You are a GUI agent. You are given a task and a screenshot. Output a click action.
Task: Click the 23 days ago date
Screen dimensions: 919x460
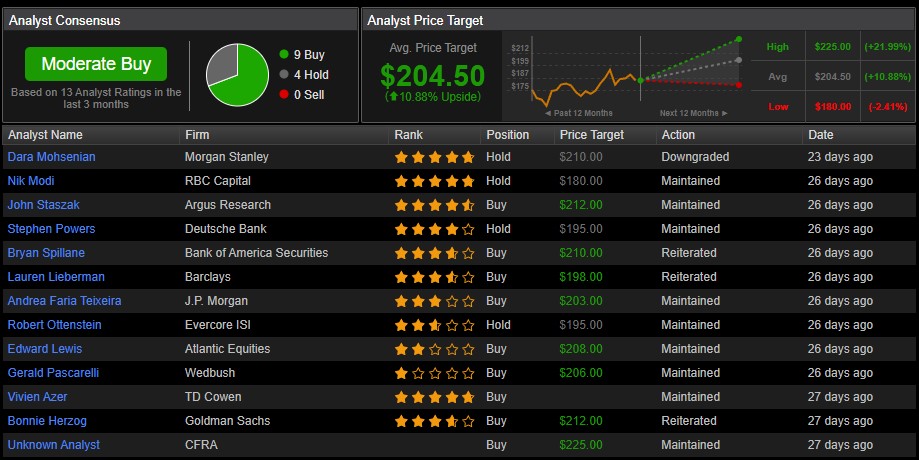(840, 157)
